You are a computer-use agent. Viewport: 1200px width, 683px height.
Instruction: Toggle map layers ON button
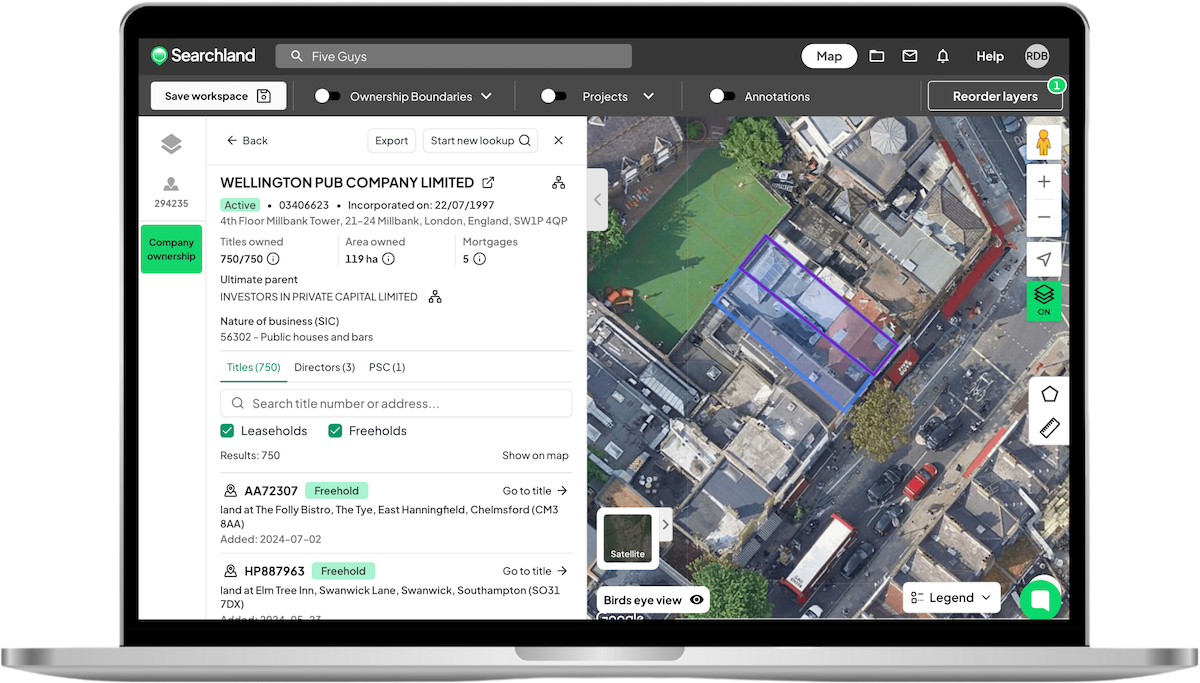[1044, 300]
